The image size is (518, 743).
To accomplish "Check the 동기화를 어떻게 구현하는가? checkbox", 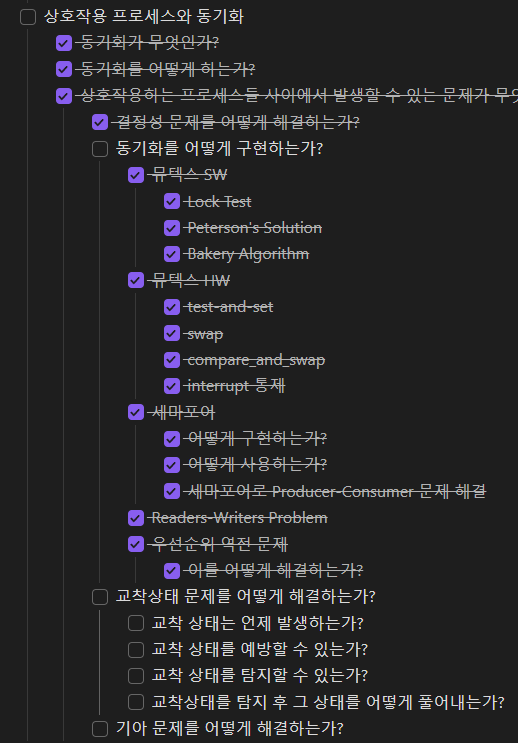I will (x=100, y=148).
